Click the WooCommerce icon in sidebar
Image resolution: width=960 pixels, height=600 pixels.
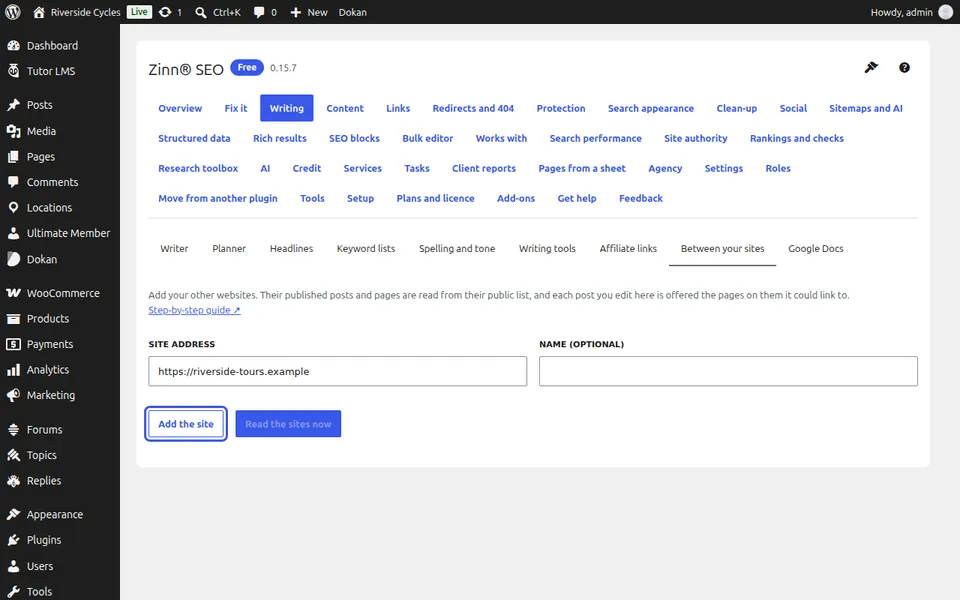pyautogui.click(x=13, y=293)
